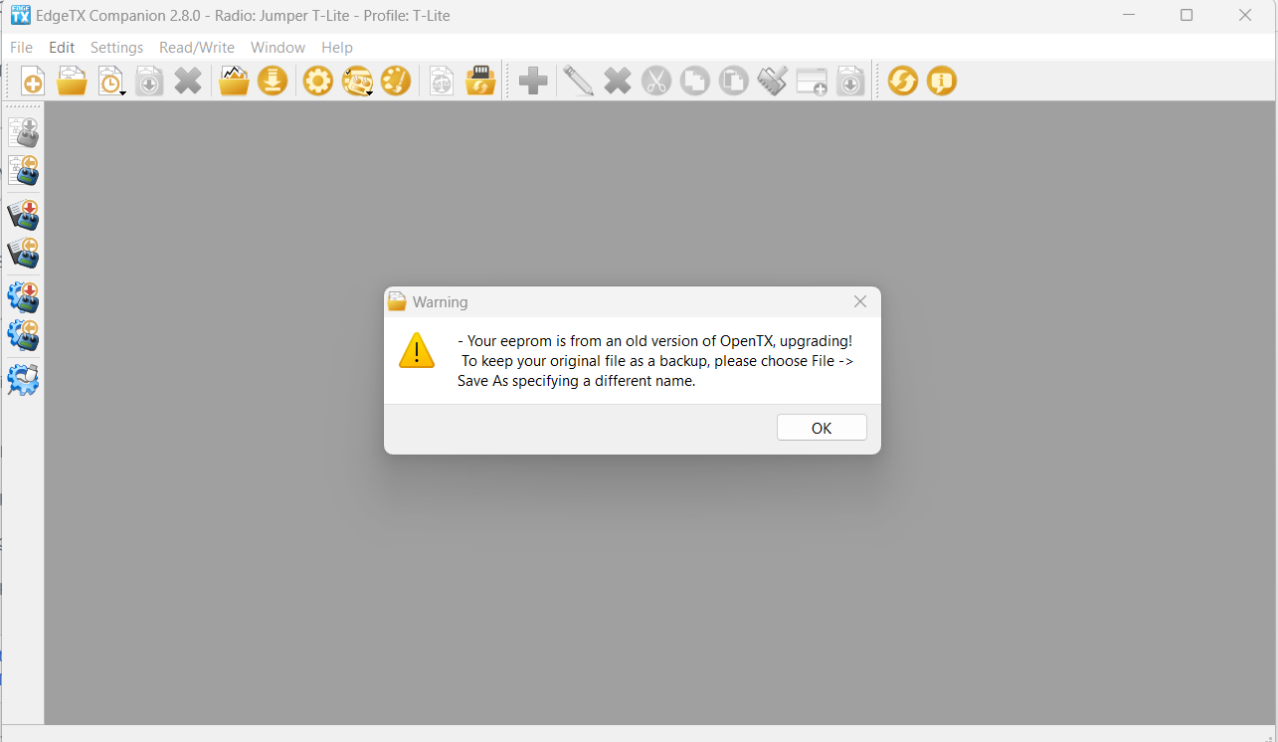
Task: Open the paint palette theme icon
Action: pos(396,81)
